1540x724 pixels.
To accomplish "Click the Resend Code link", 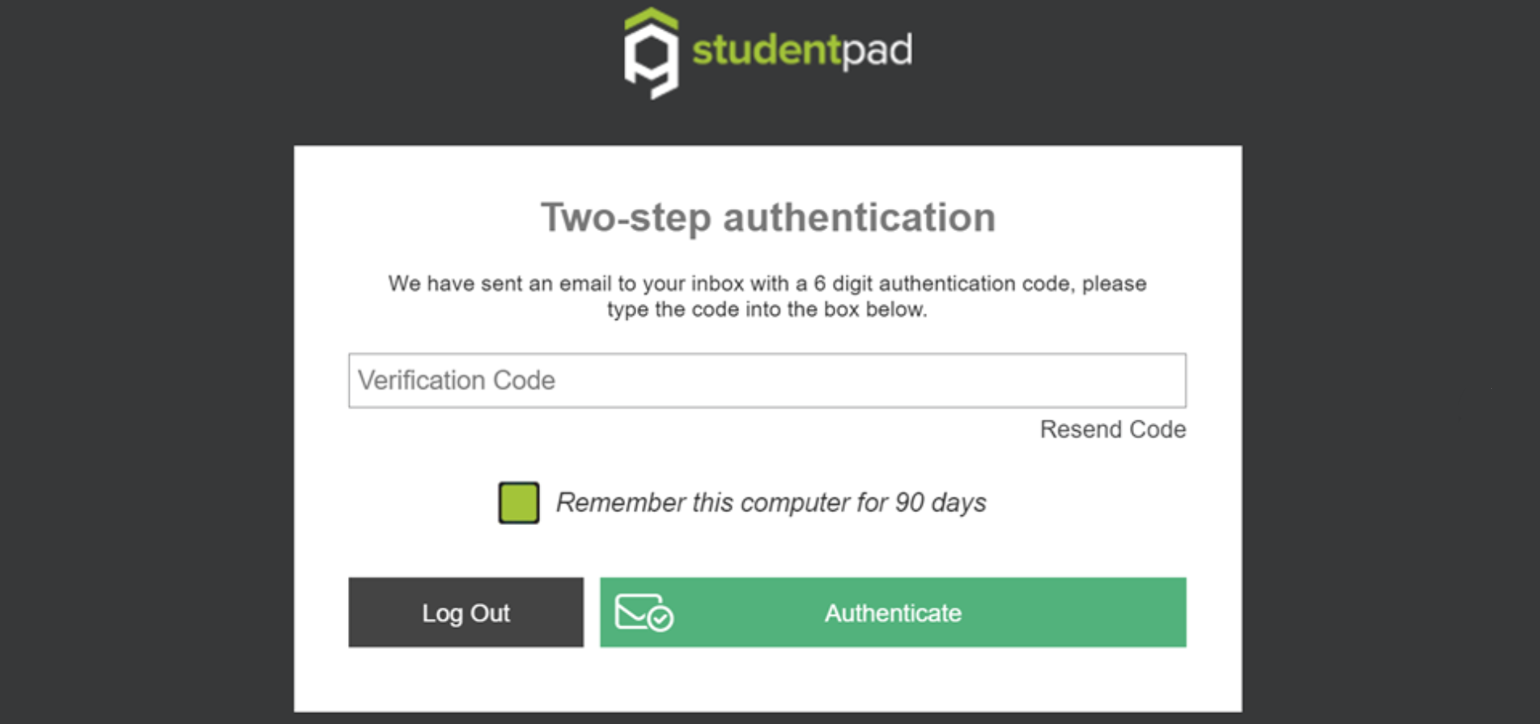I will pyautogui.click(x=1112, y=430).
